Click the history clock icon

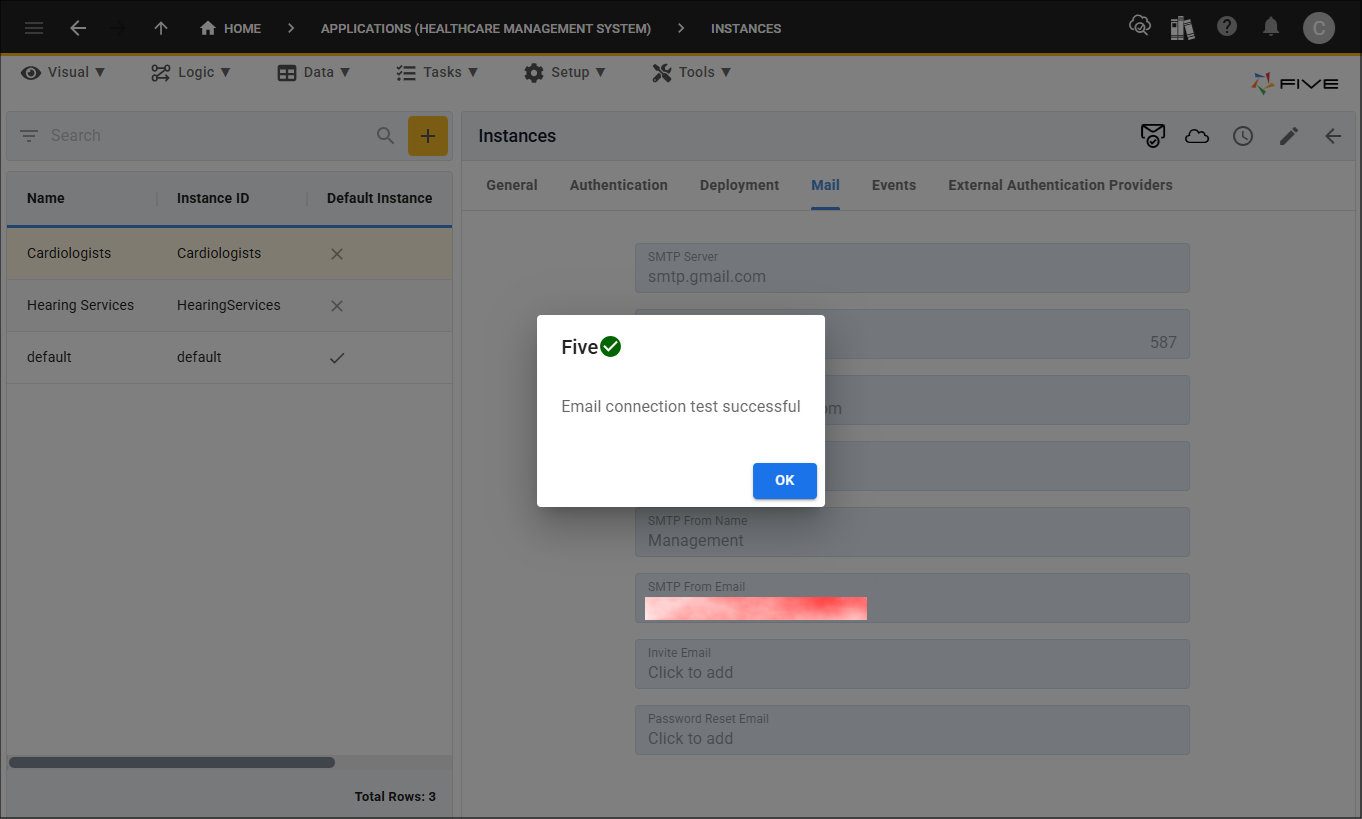click(x=1243, y=136)
